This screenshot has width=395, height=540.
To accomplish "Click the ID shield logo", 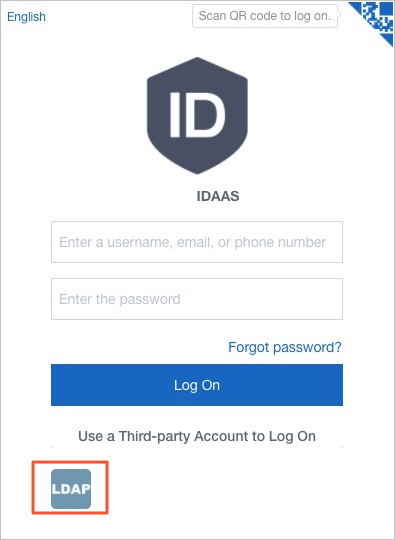I will coord(197,115).
